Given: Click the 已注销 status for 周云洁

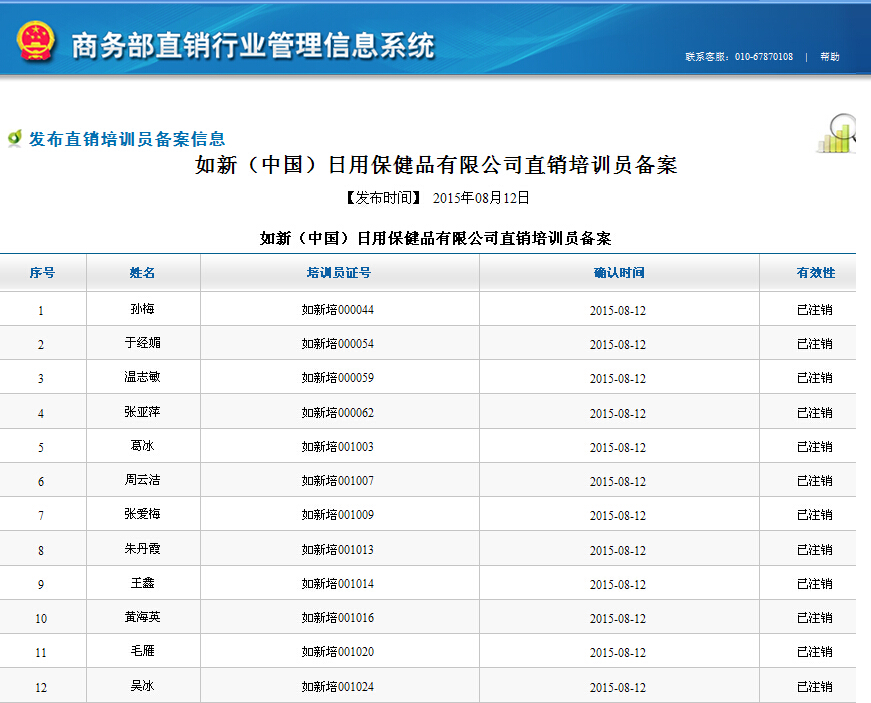Looking at the screenshot, I should tap(814, 481).
